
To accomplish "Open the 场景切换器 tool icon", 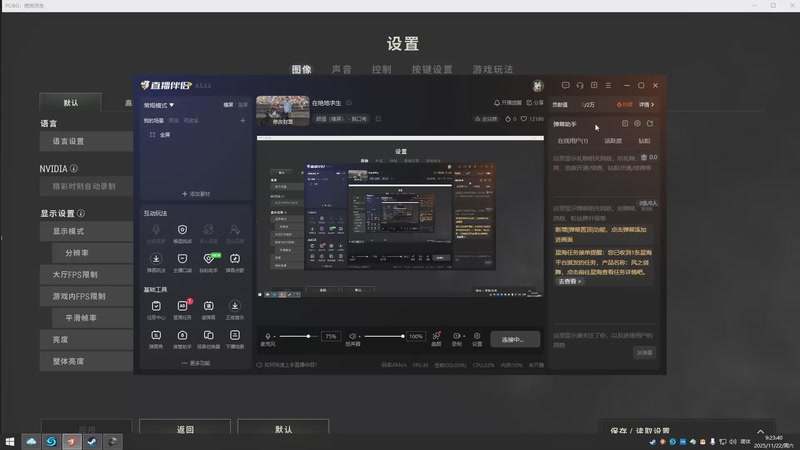I will (209, 335).
